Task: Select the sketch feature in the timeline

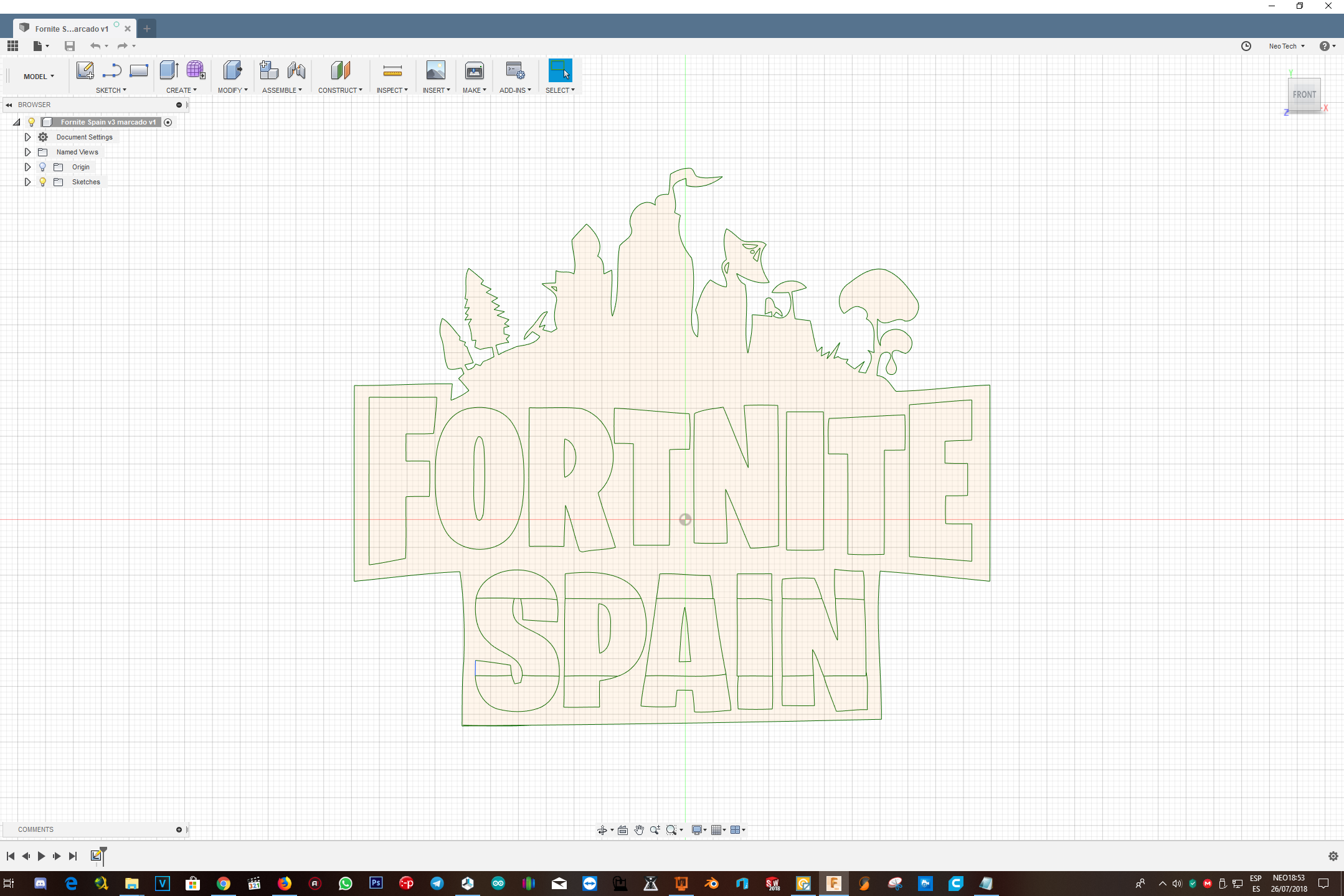Action: (96, 856)
